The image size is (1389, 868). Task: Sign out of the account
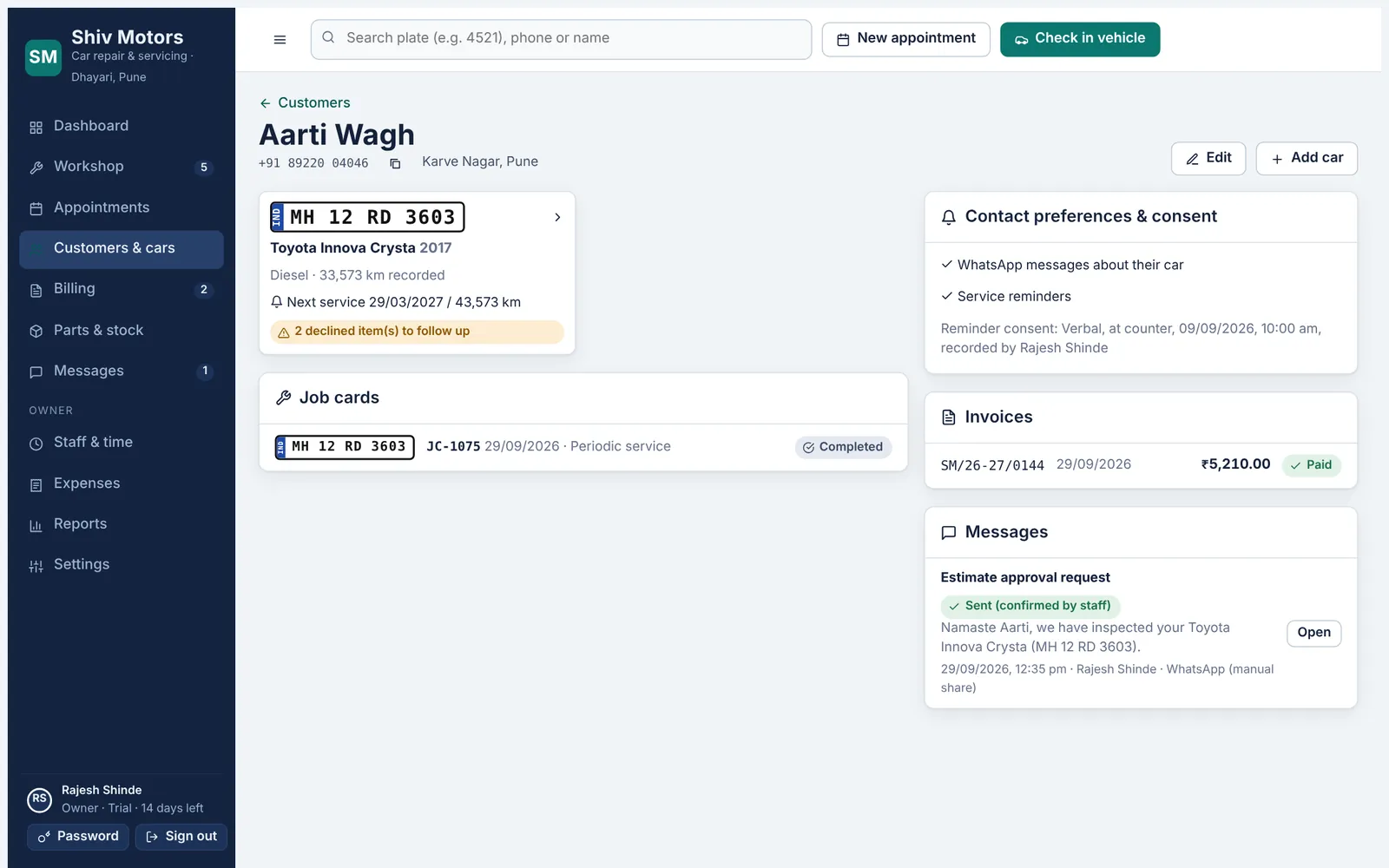click(181, 837)
